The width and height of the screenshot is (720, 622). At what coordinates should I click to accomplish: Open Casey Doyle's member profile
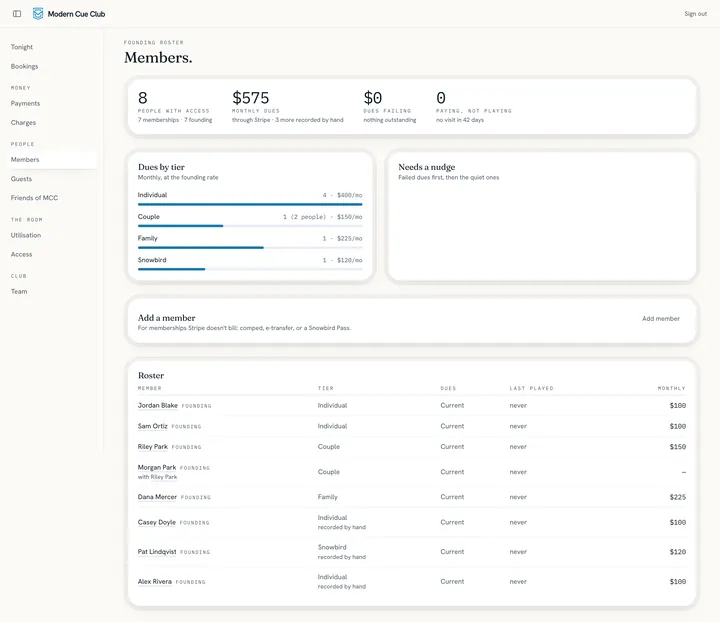coord(157,522)
